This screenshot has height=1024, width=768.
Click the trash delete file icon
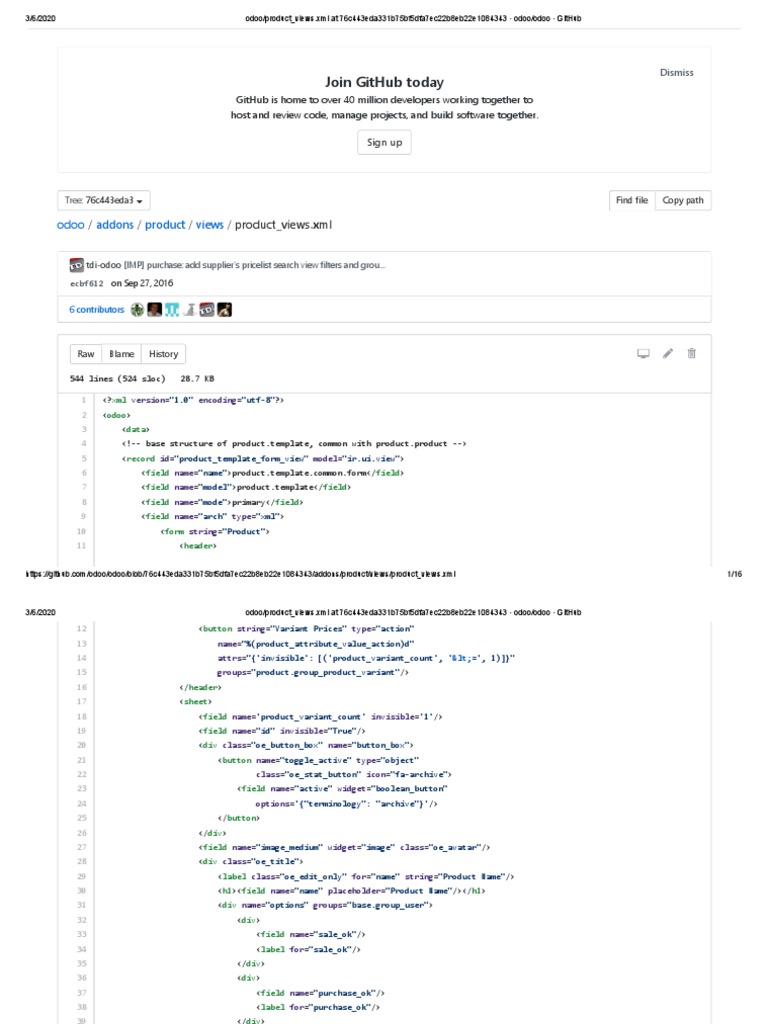[692, 353]
